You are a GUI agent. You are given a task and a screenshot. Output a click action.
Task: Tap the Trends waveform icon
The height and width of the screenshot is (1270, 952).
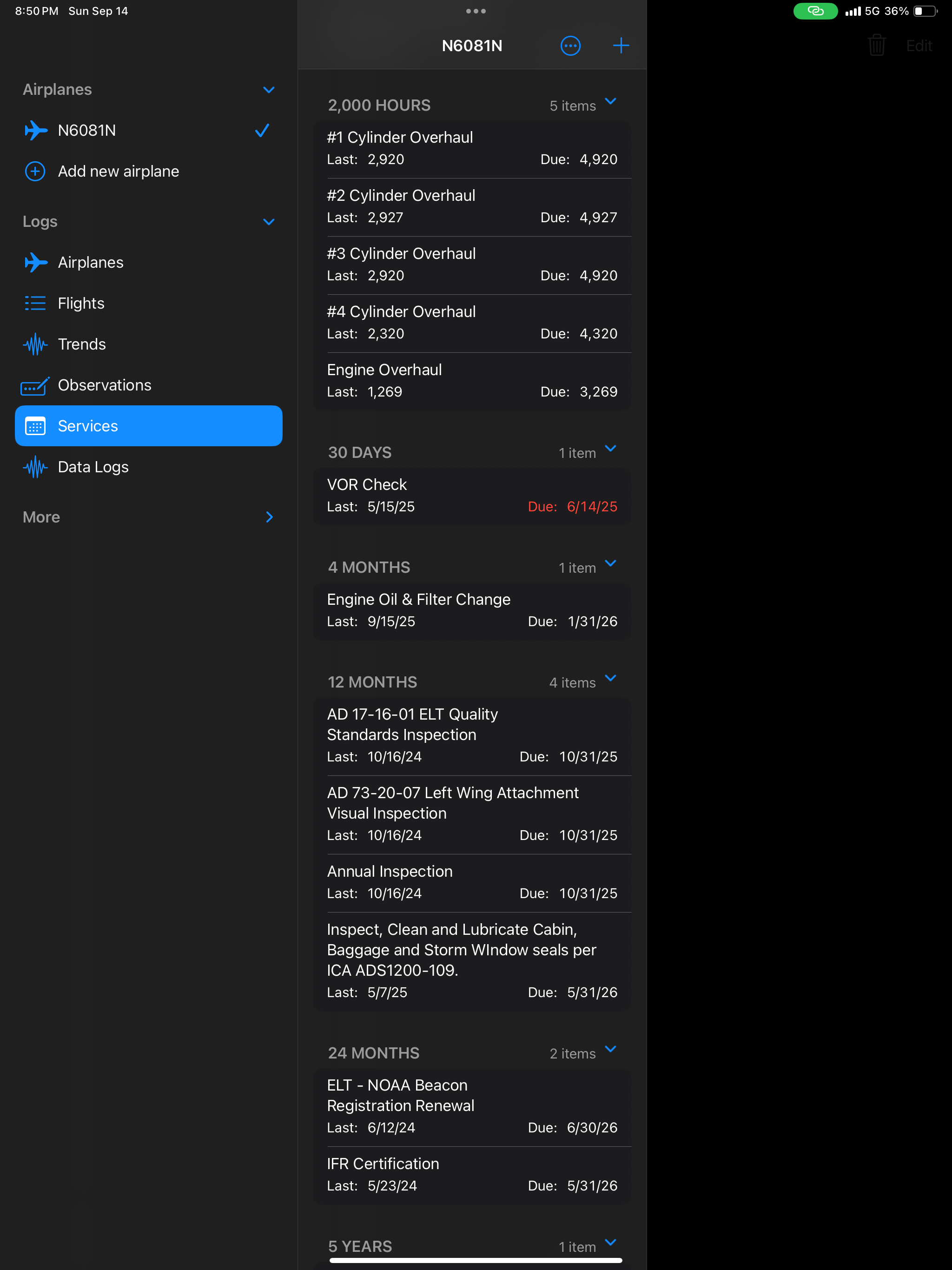[x=35, y=344]
